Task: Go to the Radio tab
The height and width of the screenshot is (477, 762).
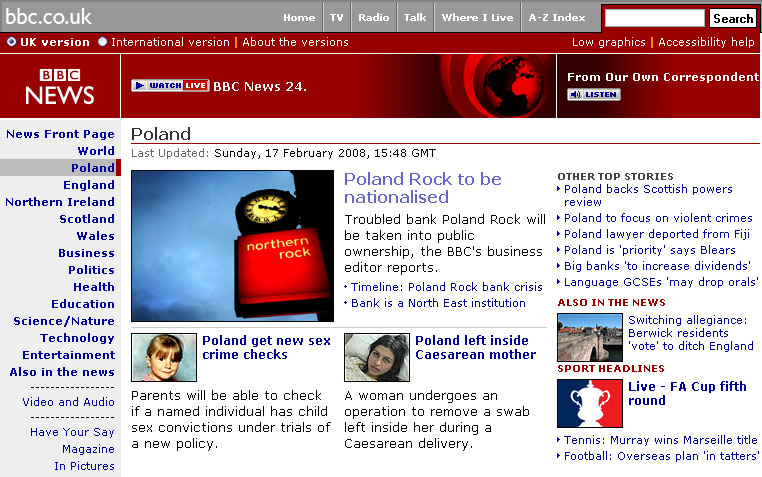Action: 374,18
